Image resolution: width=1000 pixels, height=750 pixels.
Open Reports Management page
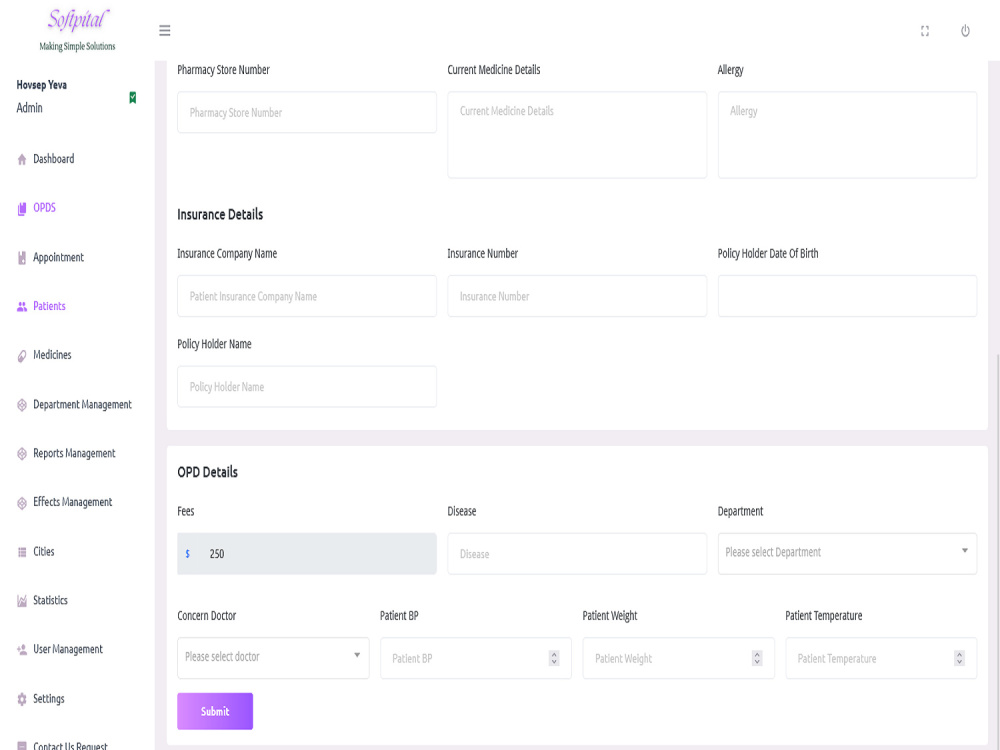click(74, 453)
